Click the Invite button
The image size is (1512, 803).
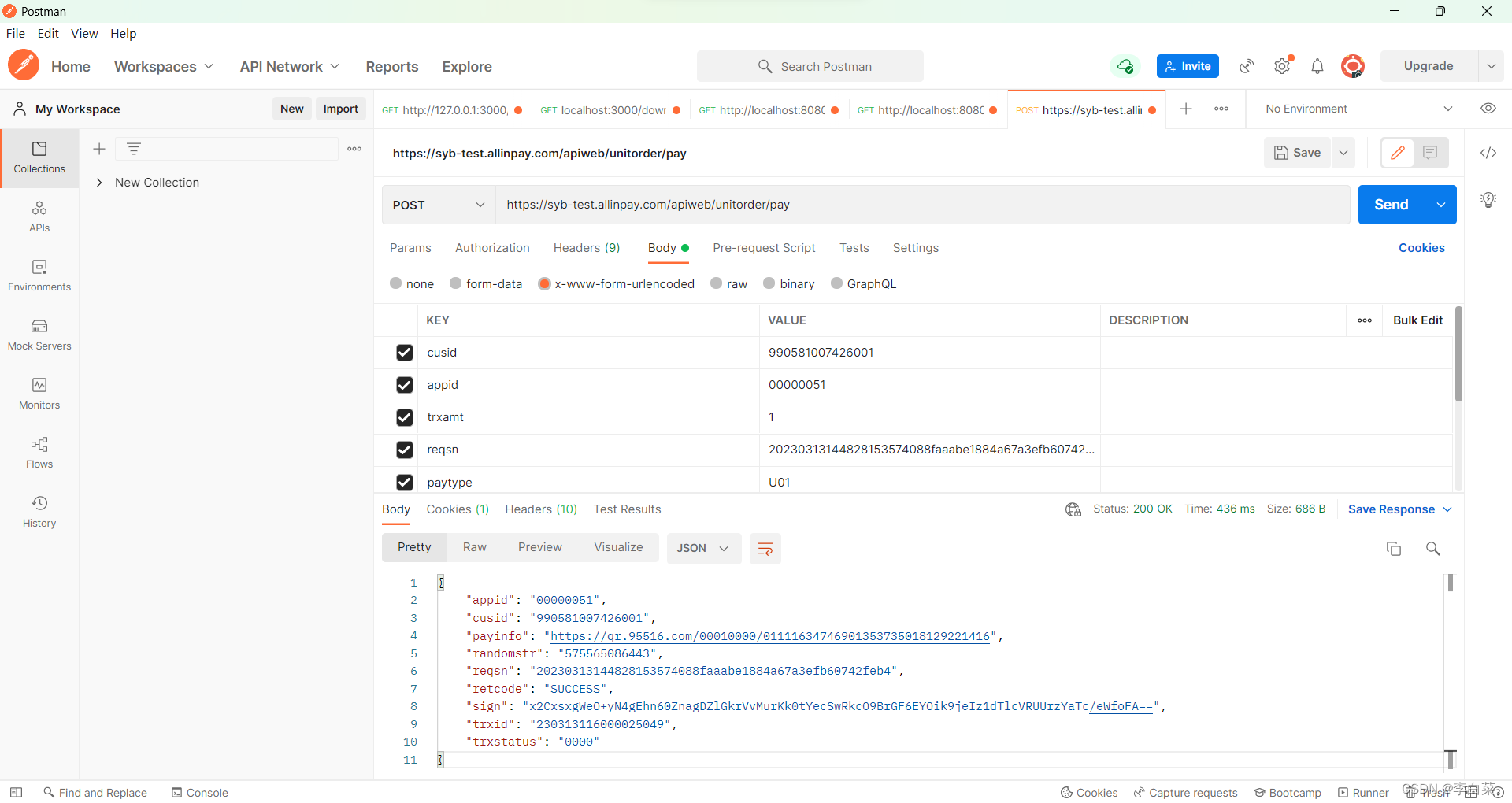[1188, 66]
